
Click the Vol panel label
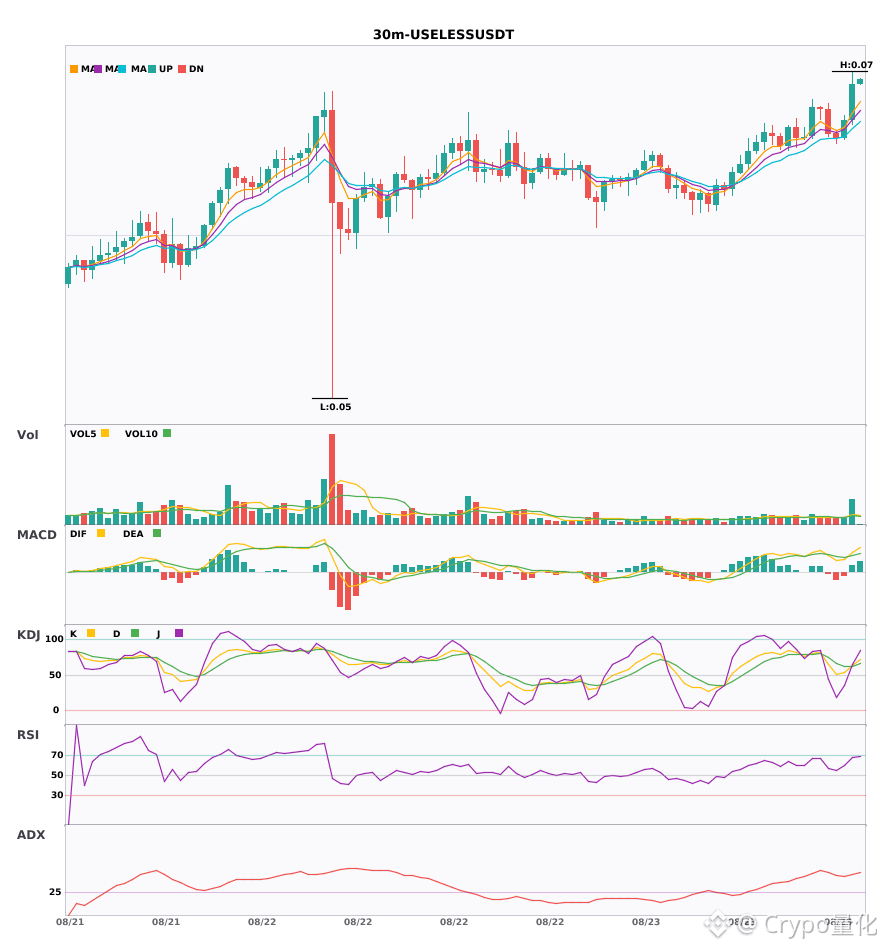(x=27, y=434)
